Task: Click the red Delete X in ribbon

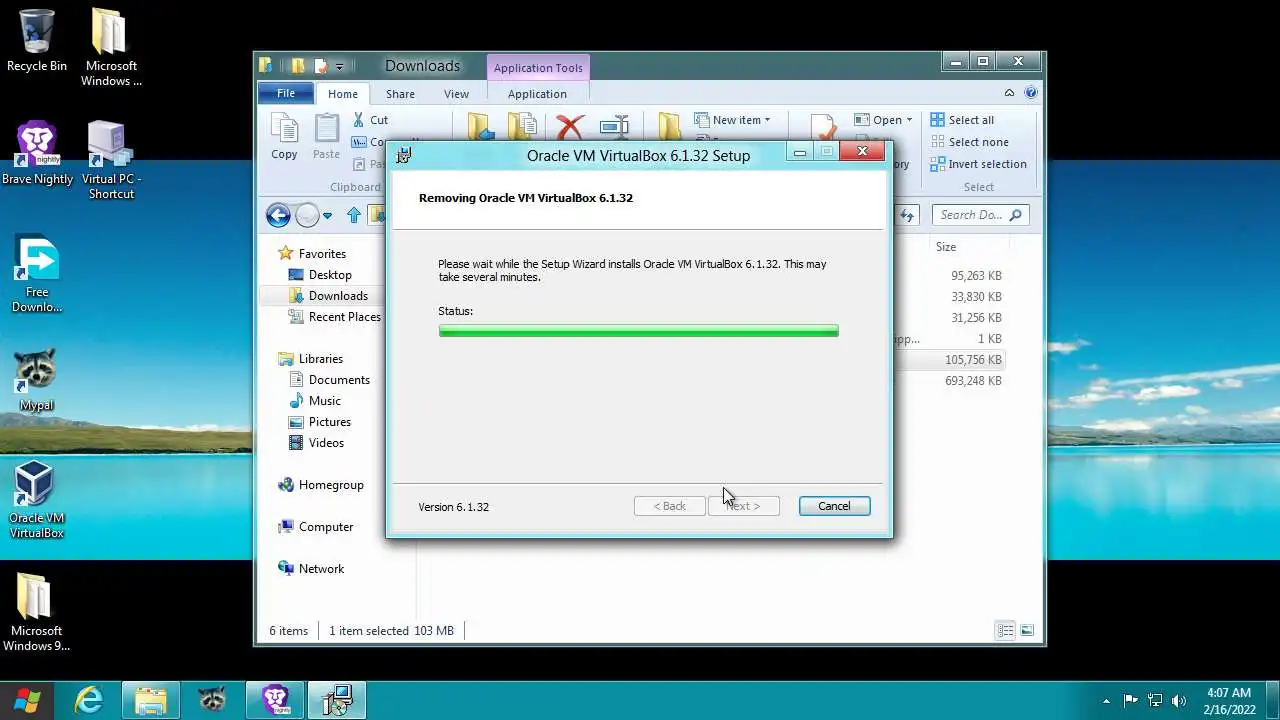Action: pos(570,128)
